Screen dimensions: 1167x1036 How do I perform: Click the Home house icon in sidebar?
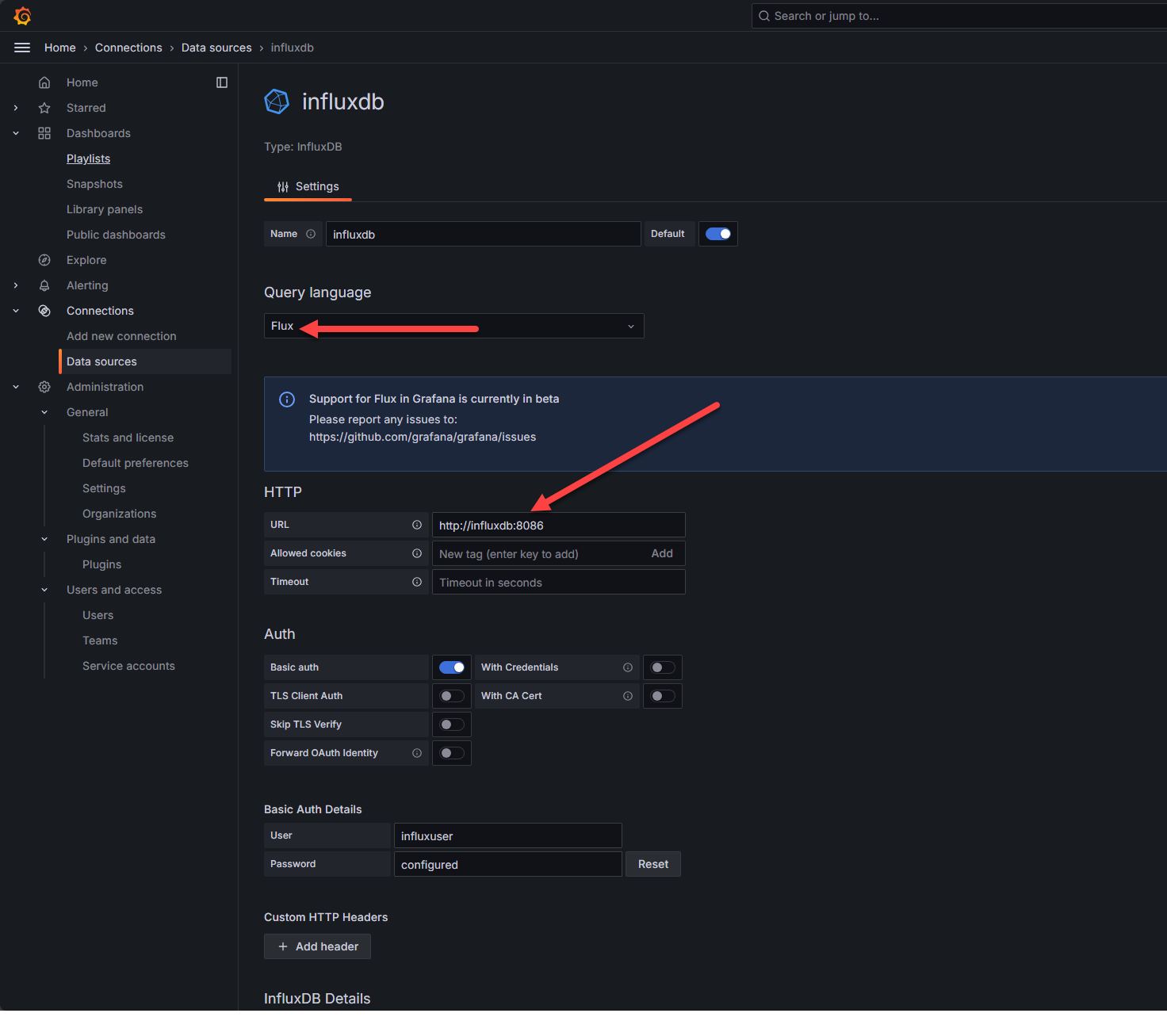(44, 82)
